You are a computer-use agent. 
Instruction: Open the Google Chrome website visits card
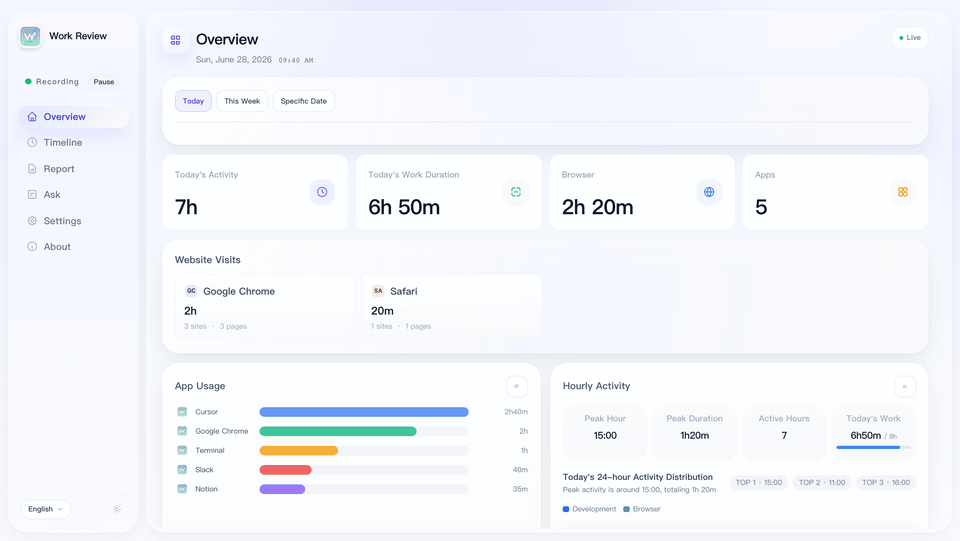tap(264, 307)
